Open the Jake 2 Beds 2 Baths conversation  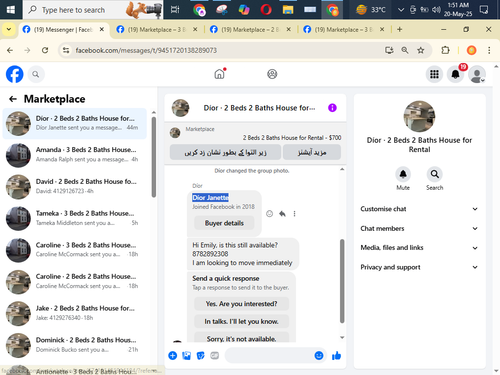75,313
